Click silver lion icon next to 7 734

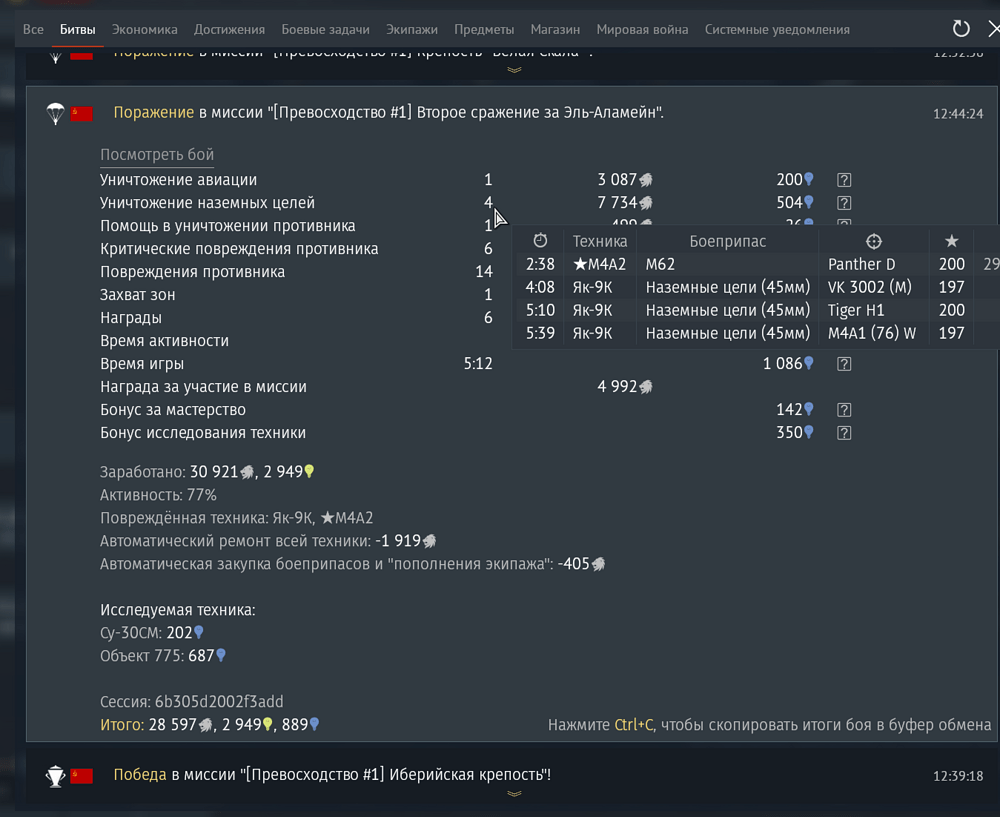tap(646, 203)
